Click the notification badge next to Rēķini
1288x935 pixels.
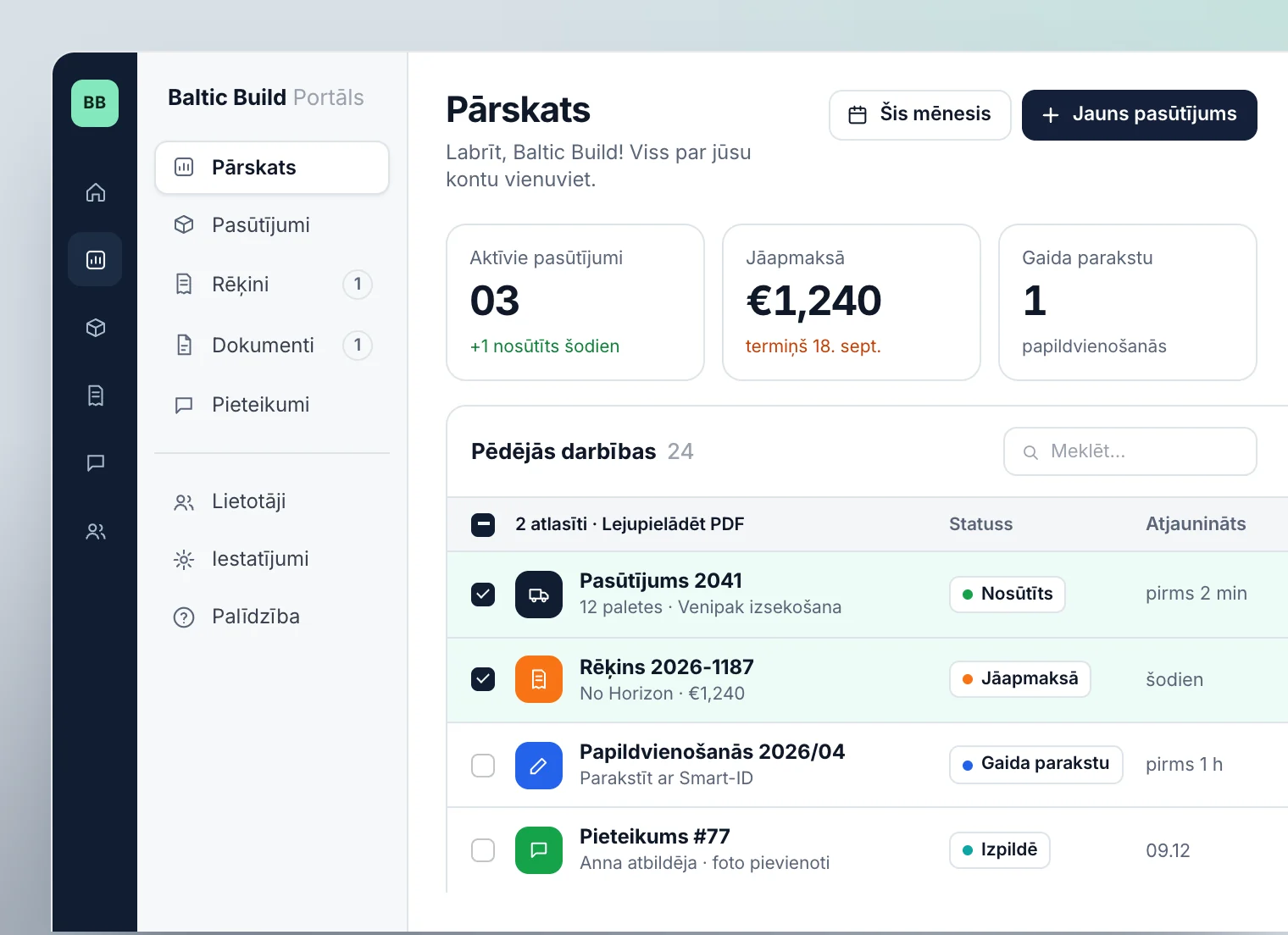(358, 284)
